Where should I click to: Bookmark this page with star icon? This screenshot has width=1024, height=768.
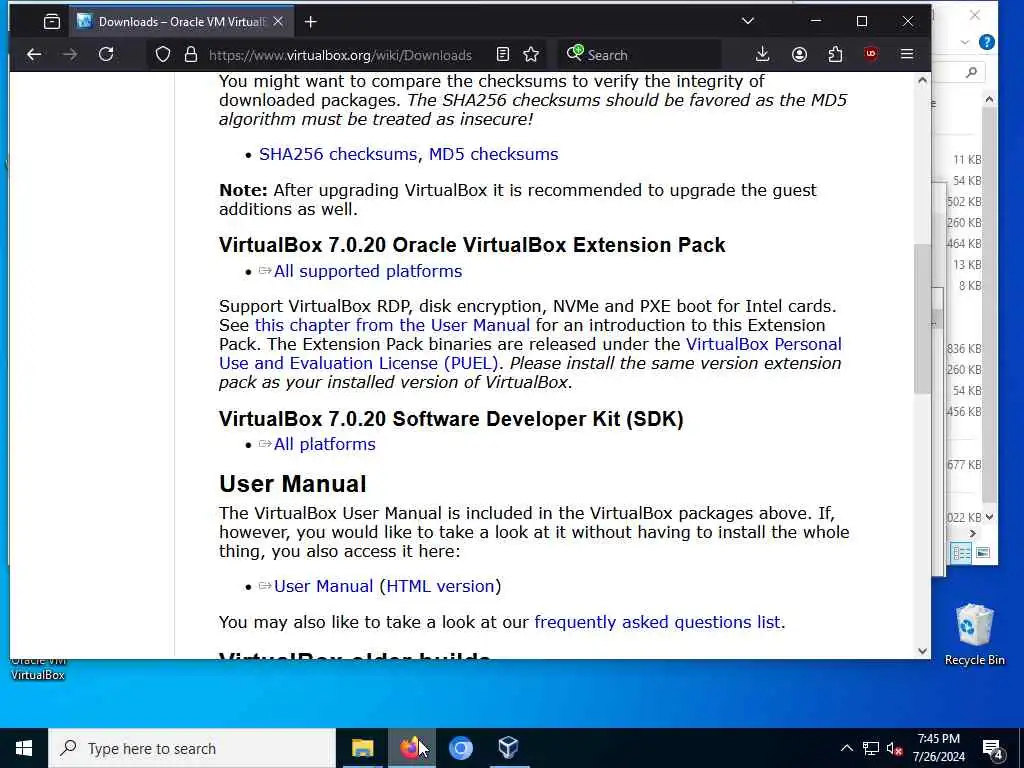click(x=531, y=55)
